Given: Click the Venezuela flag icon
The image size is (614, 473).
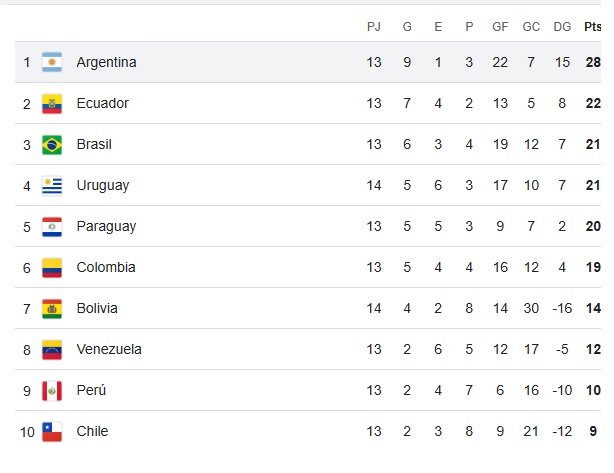Looking at the screenshot, I should pos(52,349).
